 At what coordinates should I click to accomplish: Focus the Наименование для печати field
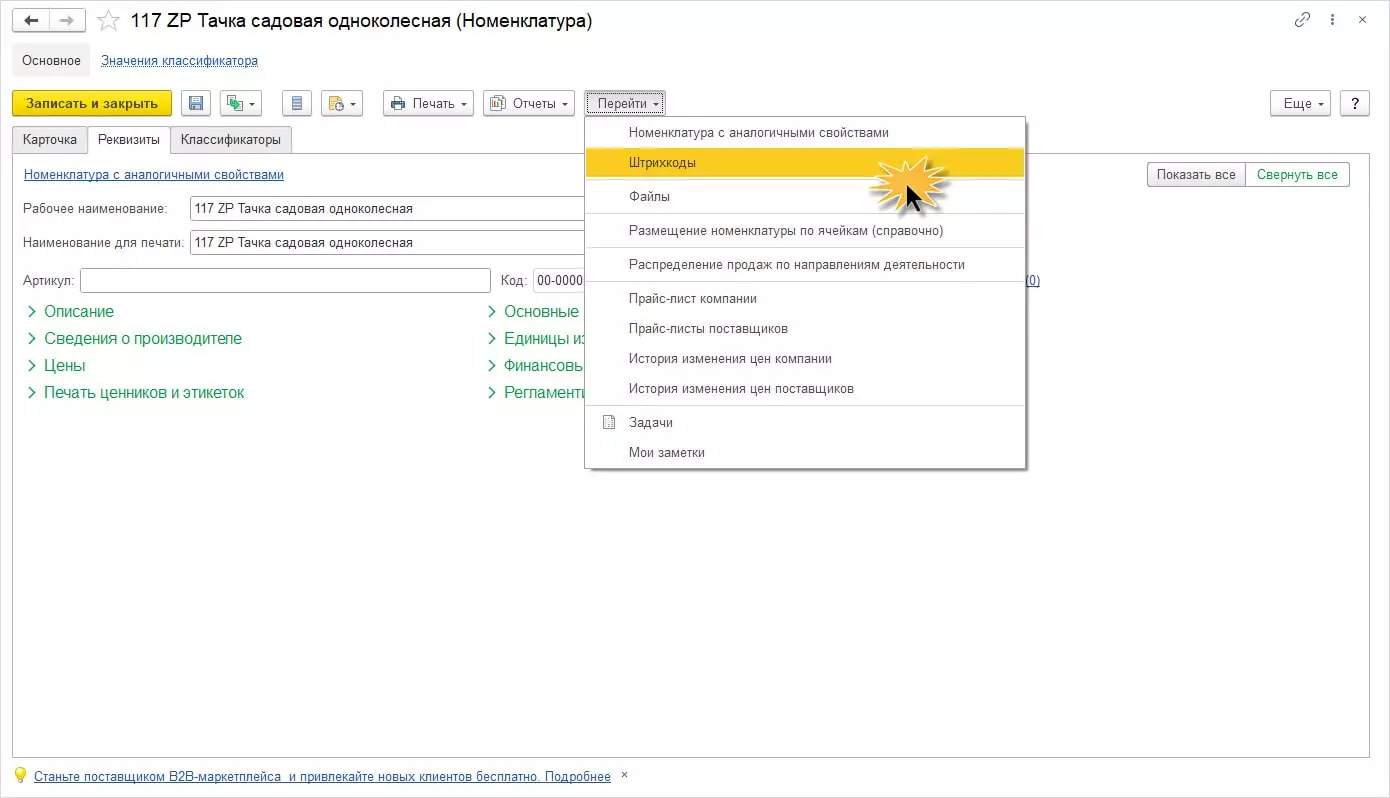tap(387, 242)
